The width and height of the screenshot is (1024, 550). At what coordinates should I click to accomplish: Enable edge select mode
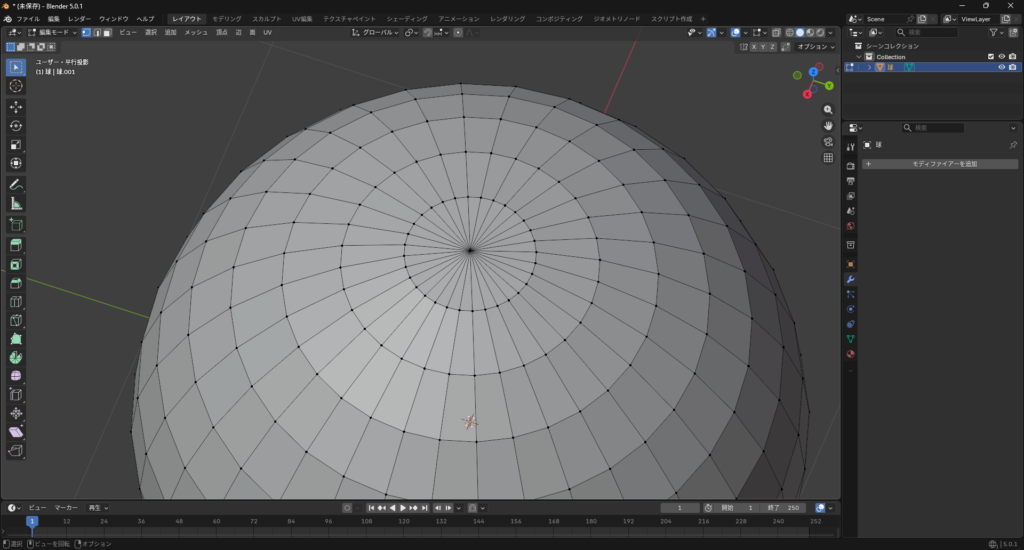pos(98,33)
